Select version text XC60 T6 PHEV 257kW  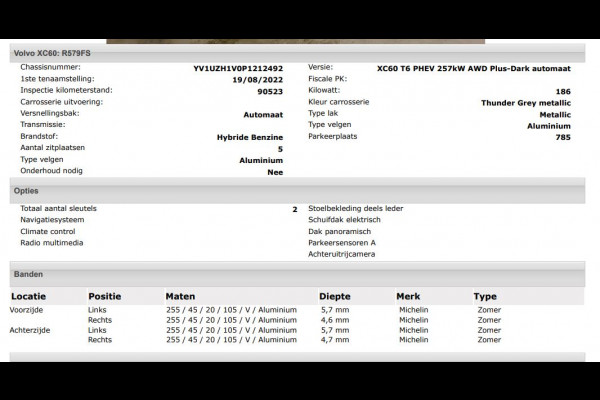pos(421,69)
